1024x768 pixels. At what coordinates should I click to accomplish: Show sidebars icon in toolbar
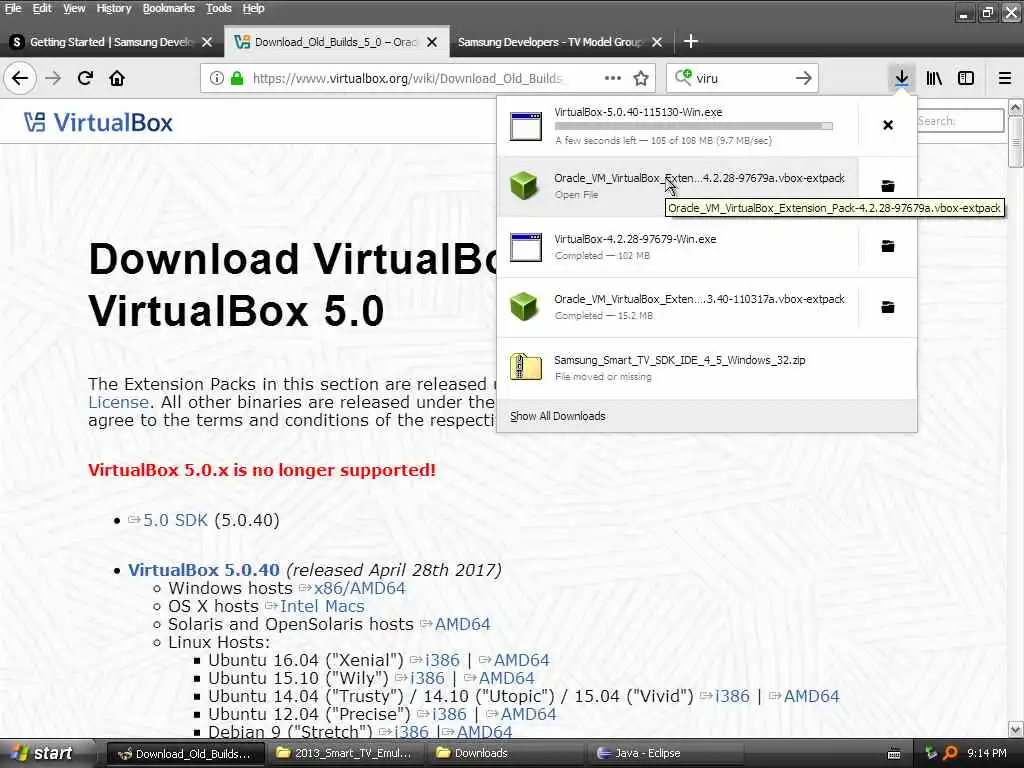(966, 78)
